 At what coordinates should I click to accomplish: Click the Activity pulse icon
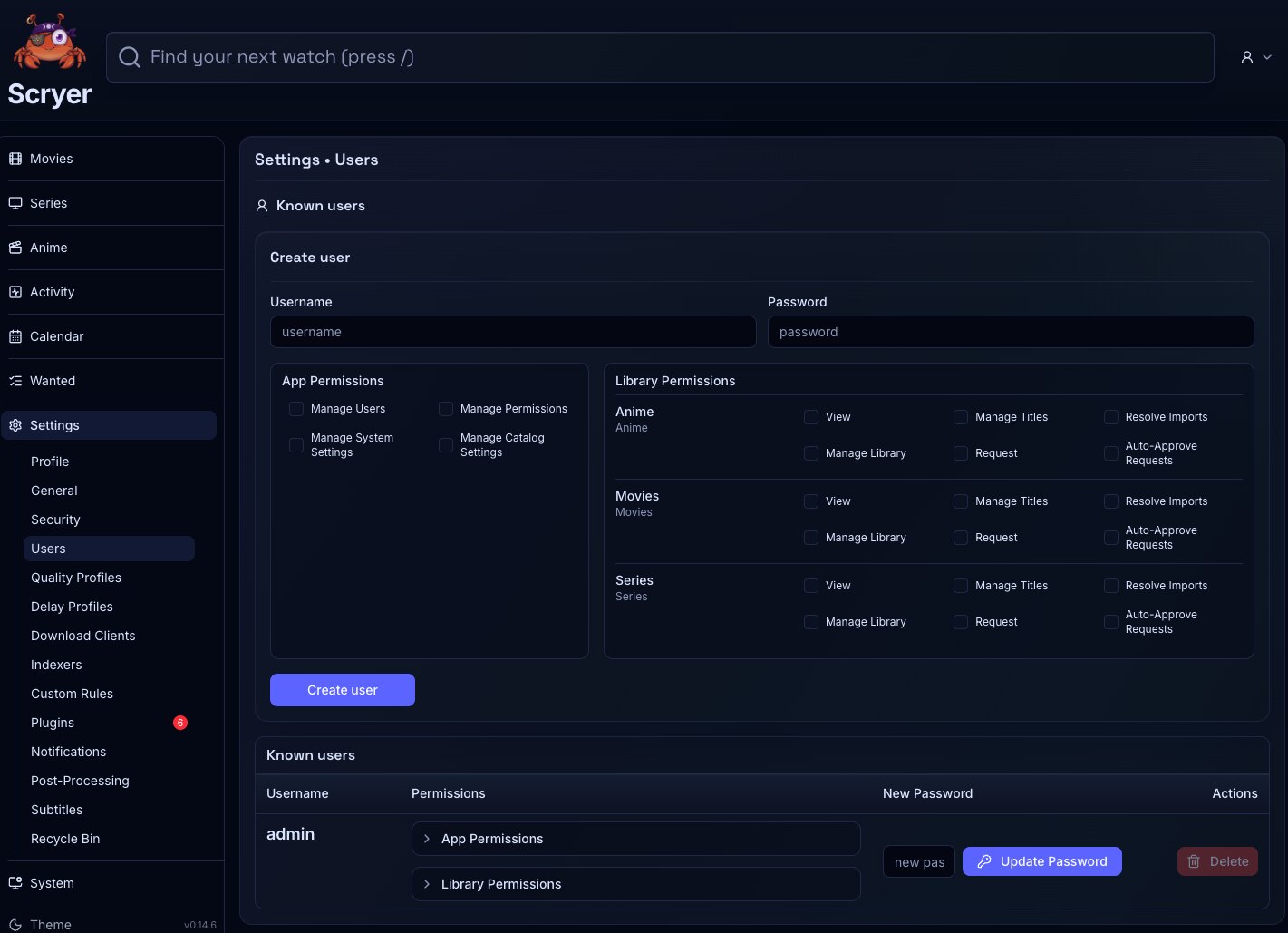(x=15, y=292)
